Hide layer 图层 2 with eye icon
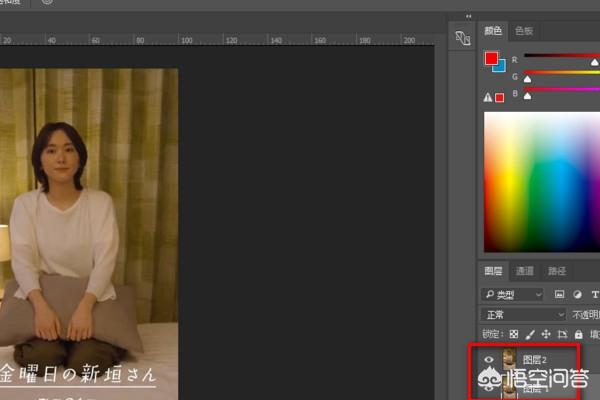Image resolution: width=600 pixels, height=400 pixels. click(x=490, y=358)
